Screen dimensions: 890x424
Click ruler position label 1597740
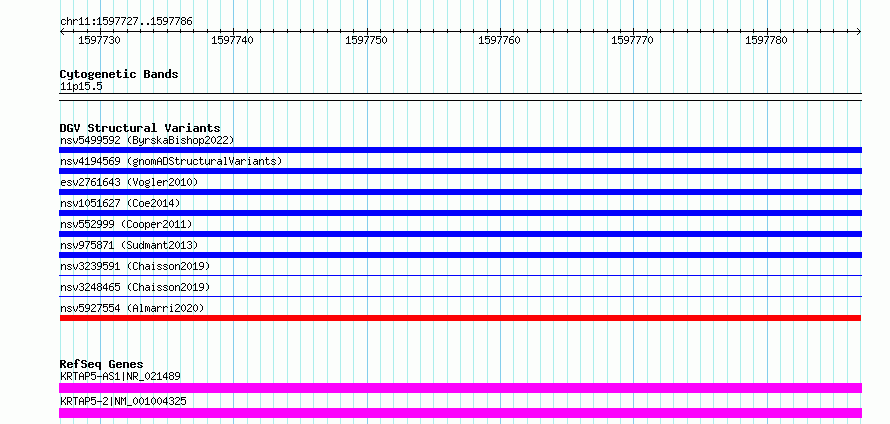tap(233, 40)
